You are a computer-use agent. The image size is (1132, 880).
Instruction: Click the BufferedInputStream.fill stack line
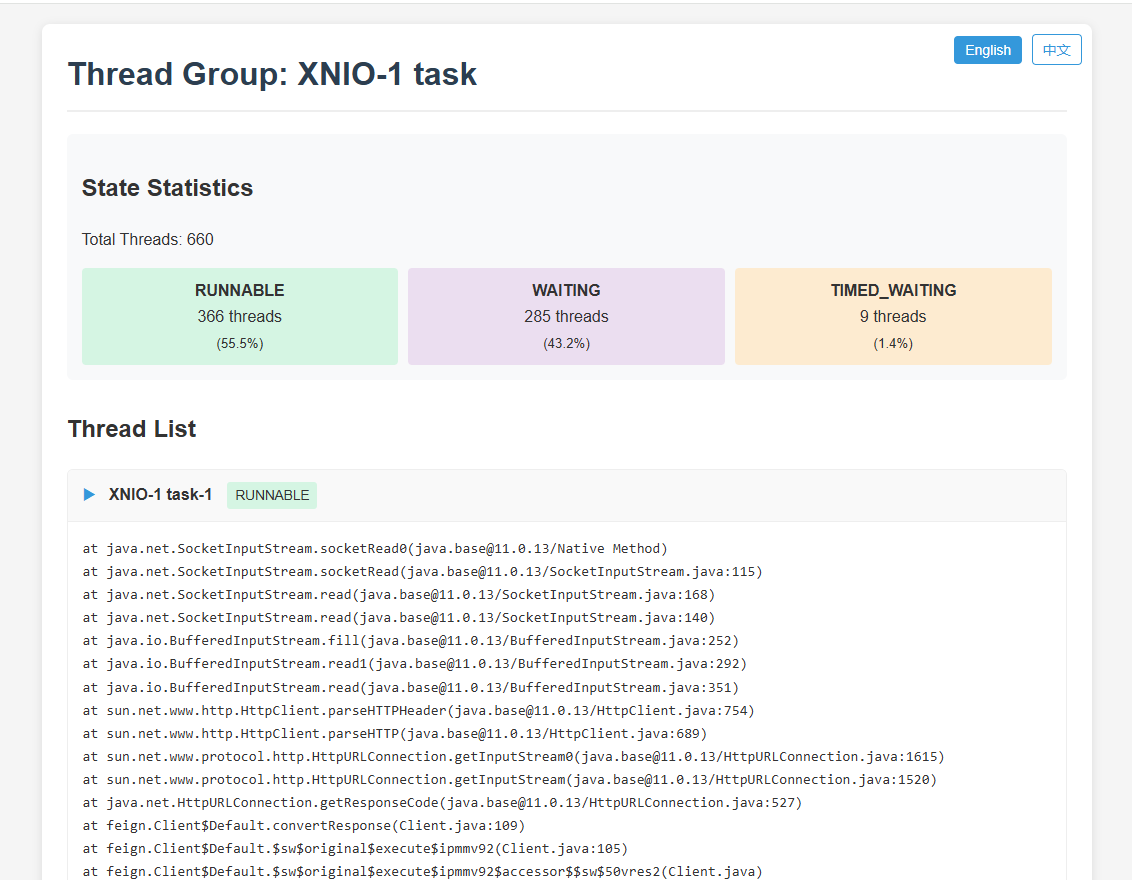pos(411,641)
